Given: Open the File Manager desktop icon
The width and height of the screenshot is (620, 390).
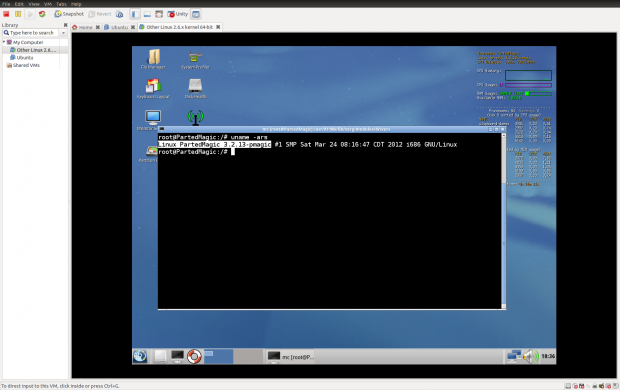Looking at the screenshot, I should pyautogui.click(x=153, y=59).
